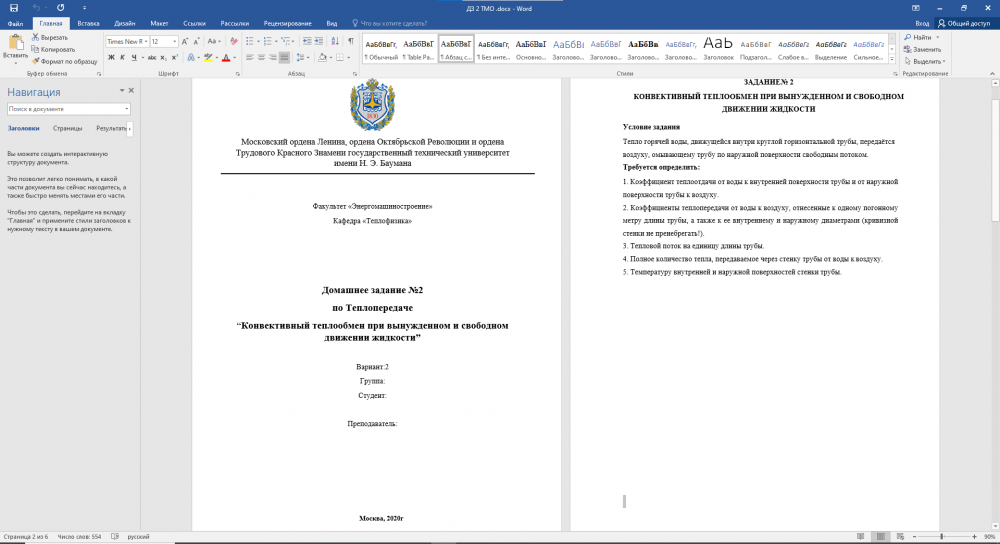The width and height of the screenshot is (1000, 544).
Task: Open the Times New Roman font dropdown
Action: click(145, 42)
